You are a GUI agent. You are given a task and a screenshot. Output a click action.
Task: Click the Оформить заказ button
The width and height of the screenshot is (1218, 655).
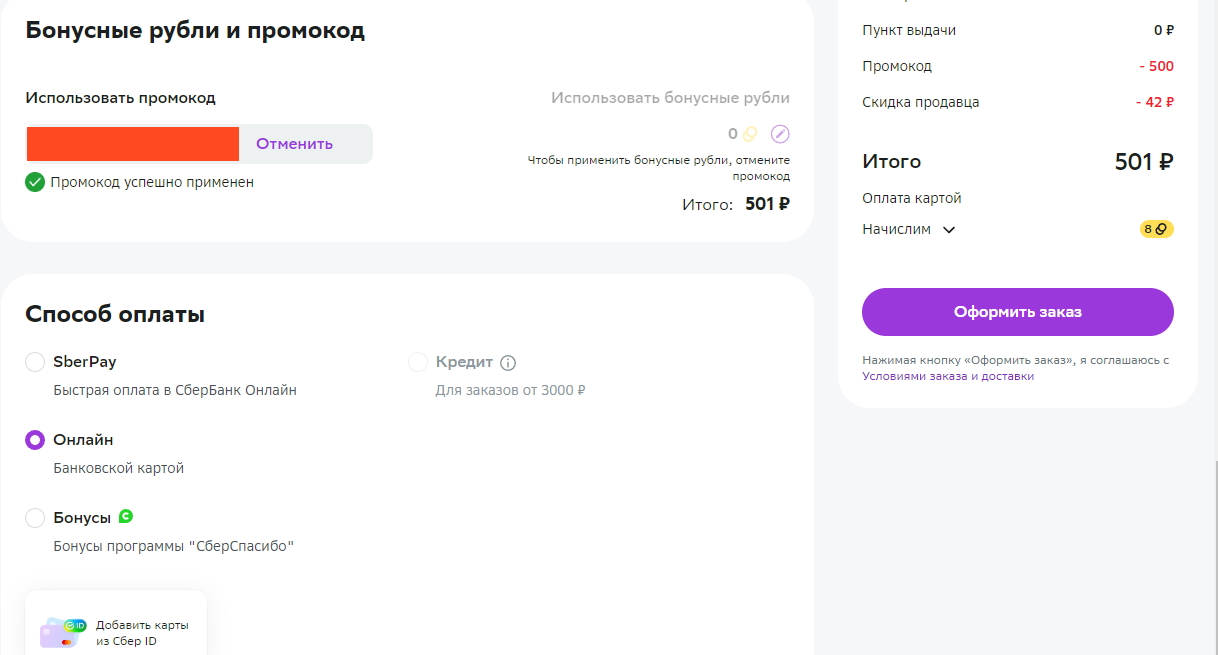pos(1018,312)
